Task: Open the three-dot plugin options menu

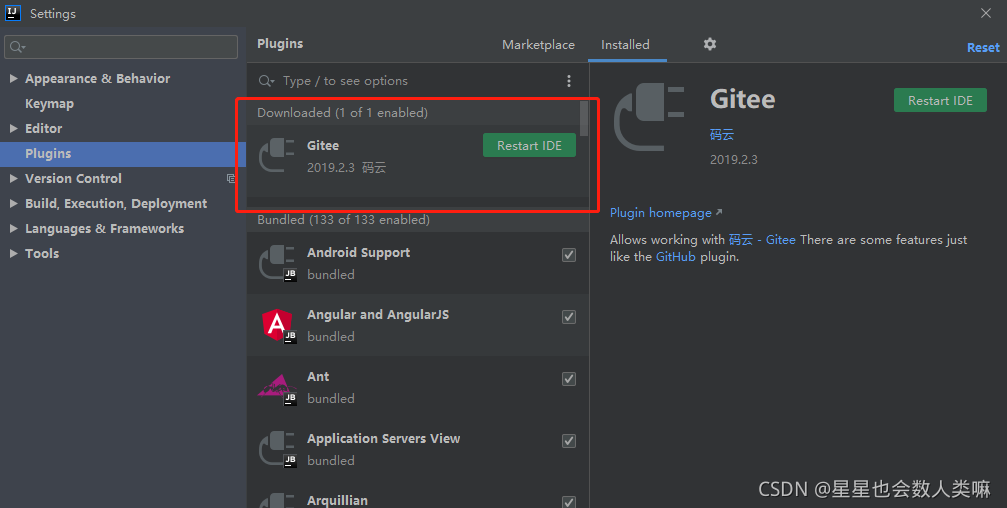Action: point(568,81)
